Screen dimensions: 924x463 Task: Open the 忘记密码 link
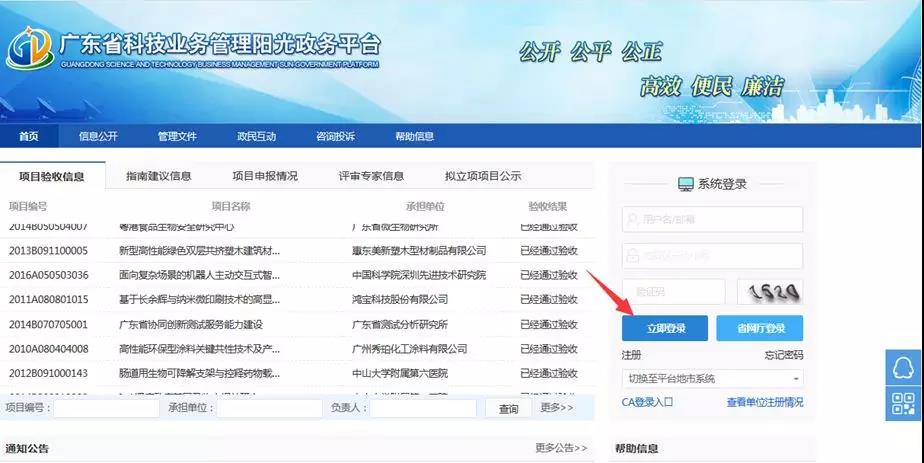[x=784, y=355]
